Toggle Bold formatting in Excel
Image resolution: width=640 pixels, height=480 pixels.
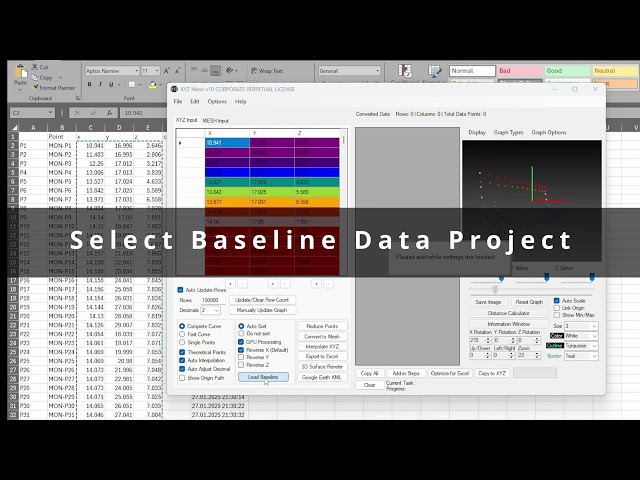(x=89, y=84)
